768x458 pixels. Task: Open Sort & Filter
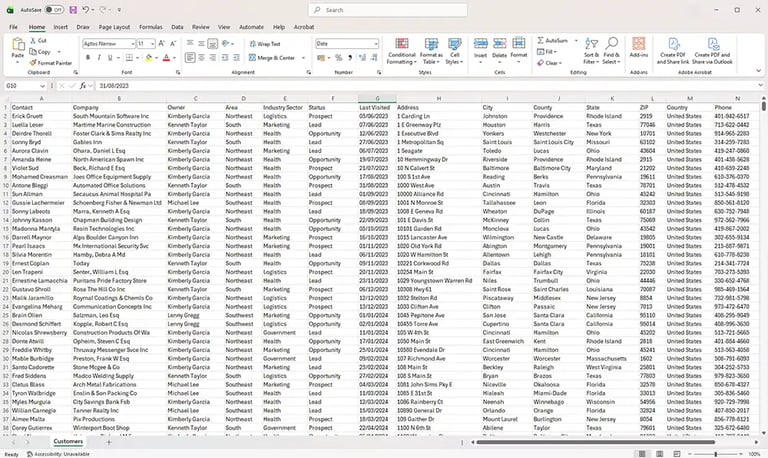pos(591,51)
